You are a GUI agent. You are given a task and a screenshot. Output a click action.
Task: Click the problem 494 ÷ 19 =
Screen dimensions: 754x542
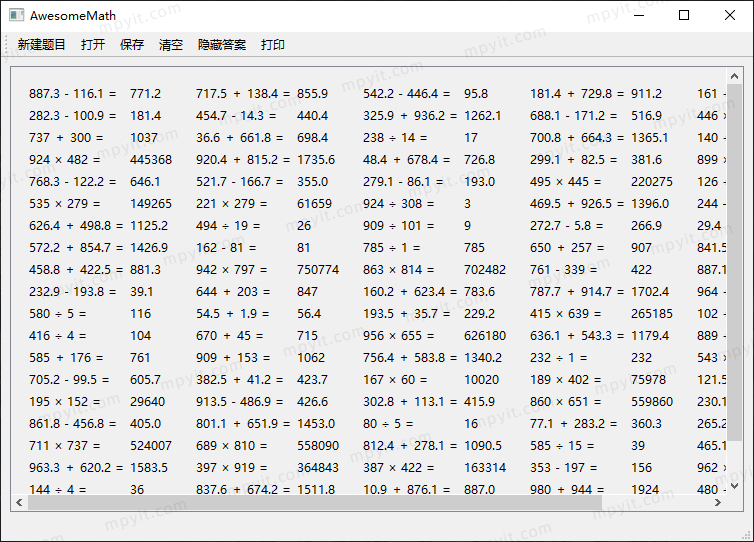pyautogui.click(x=228, y=226)
